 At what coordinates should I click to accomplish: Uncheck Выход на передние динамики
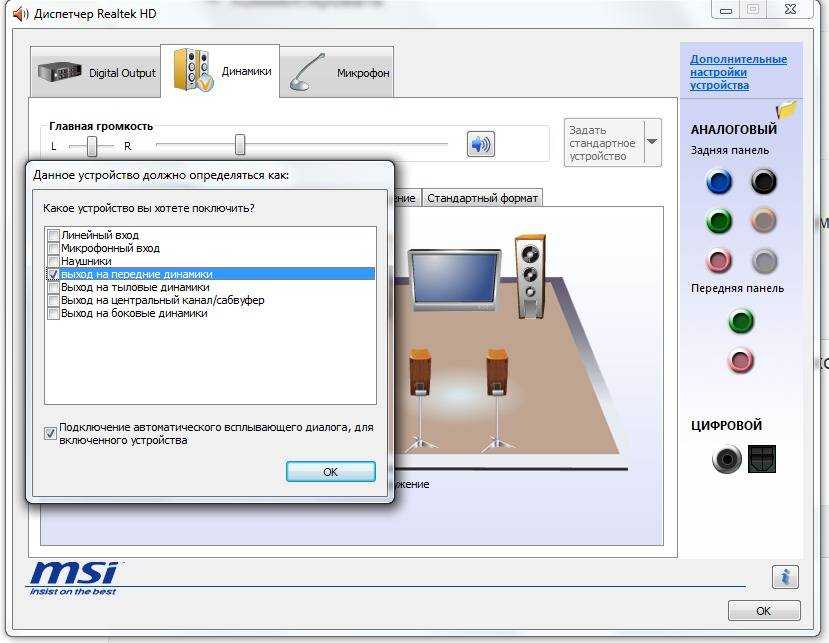(x=53, y=274)
